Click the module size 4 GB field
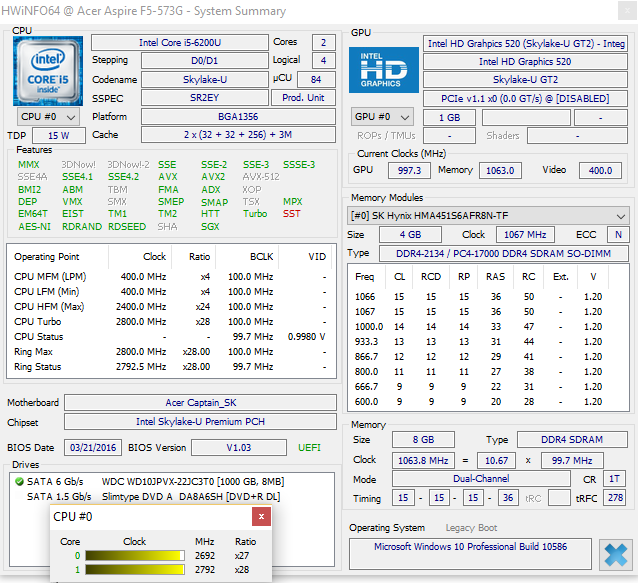 410,235
